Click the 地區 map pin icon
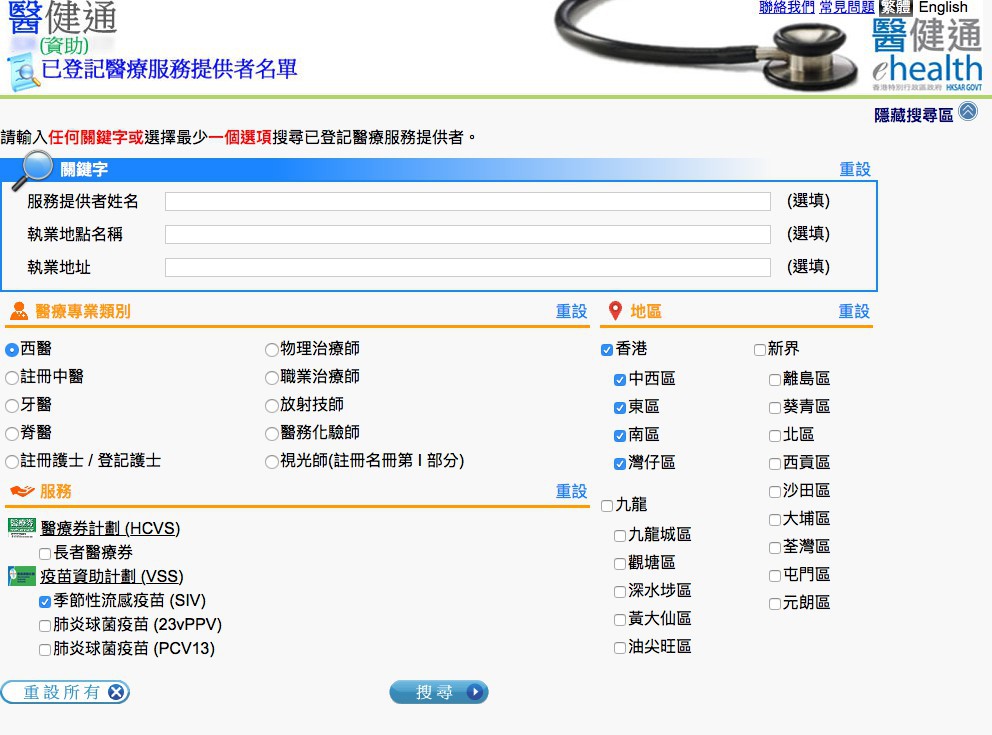 point(615,311)
